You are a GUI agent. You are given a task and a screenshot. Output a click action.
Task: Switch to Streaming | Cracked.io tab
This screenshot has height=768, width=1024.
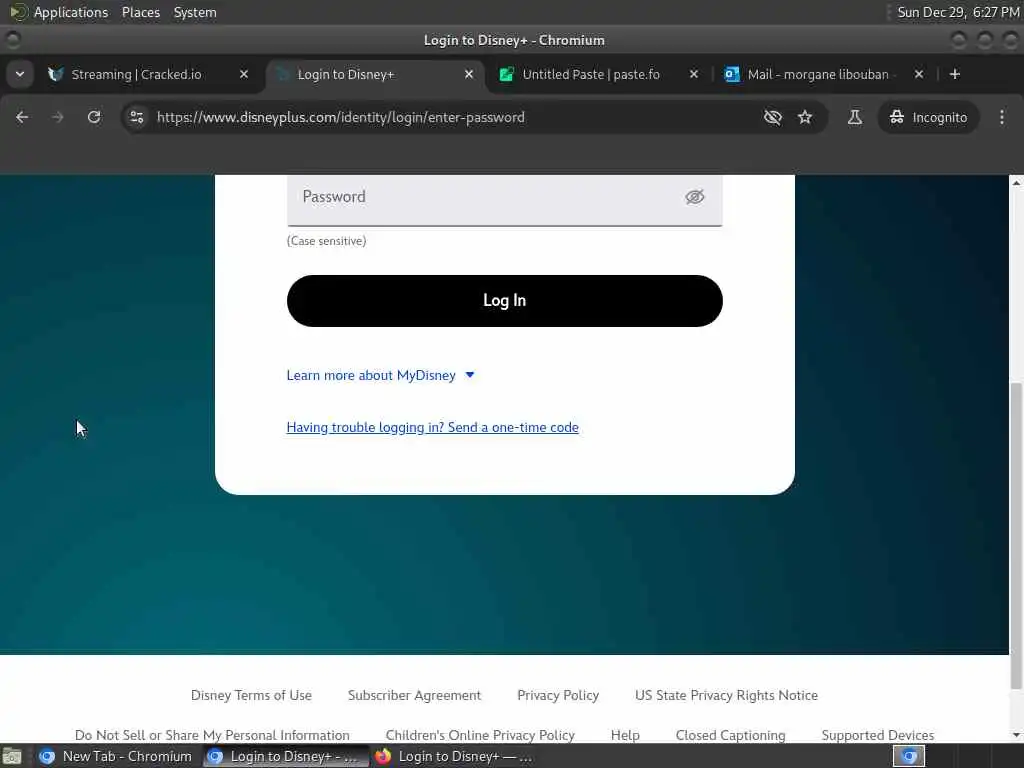(x=136, y=74)
